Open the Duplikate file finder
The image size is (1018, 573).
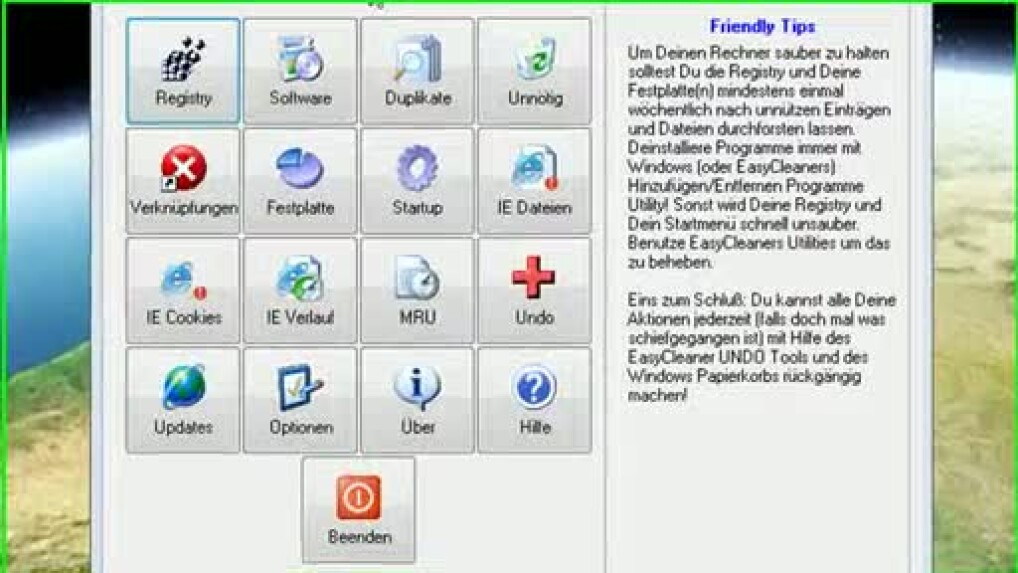(x=417, y=71)
